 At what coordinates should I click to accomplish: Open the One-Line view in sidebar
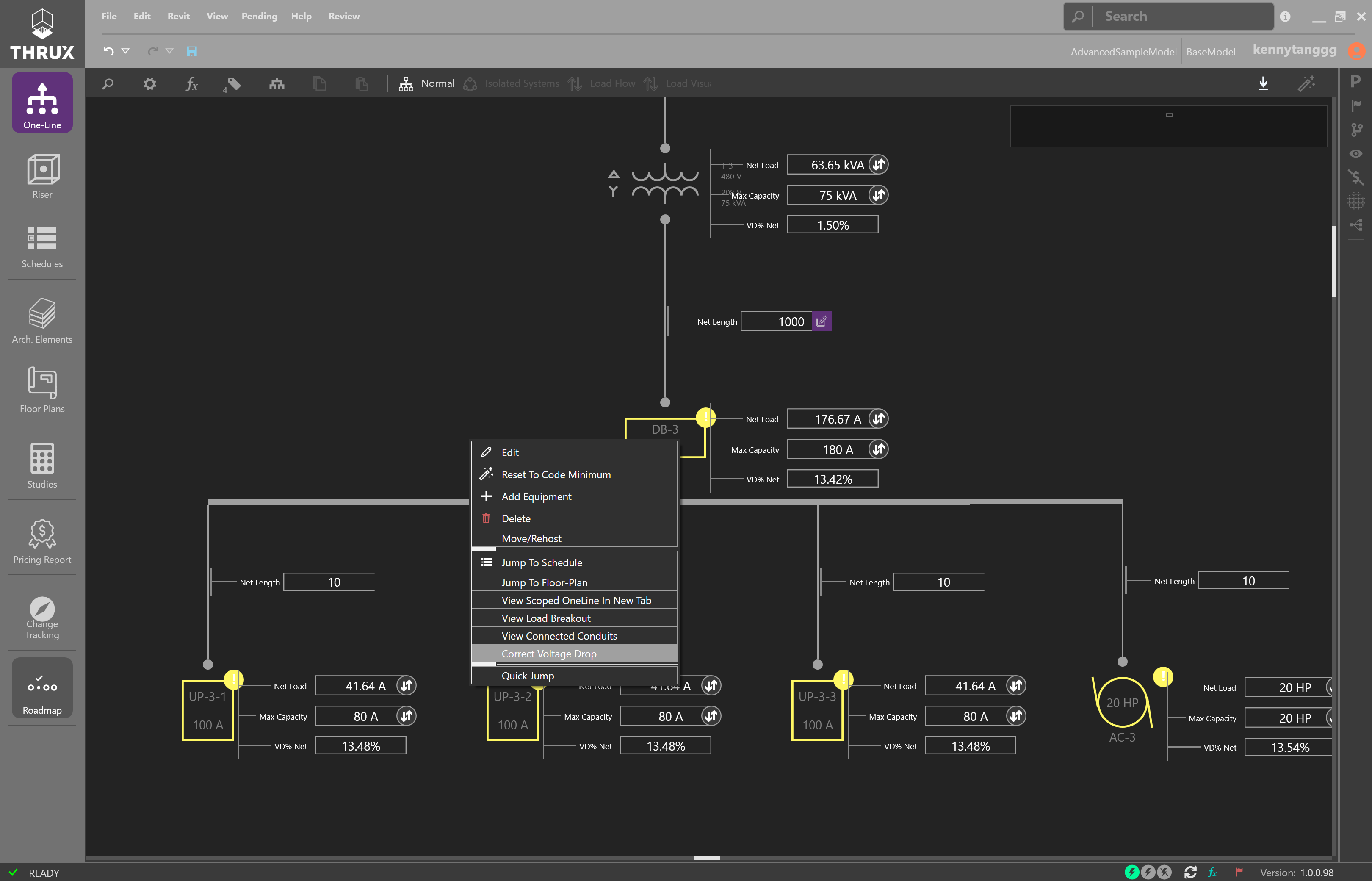coord(42,103)
